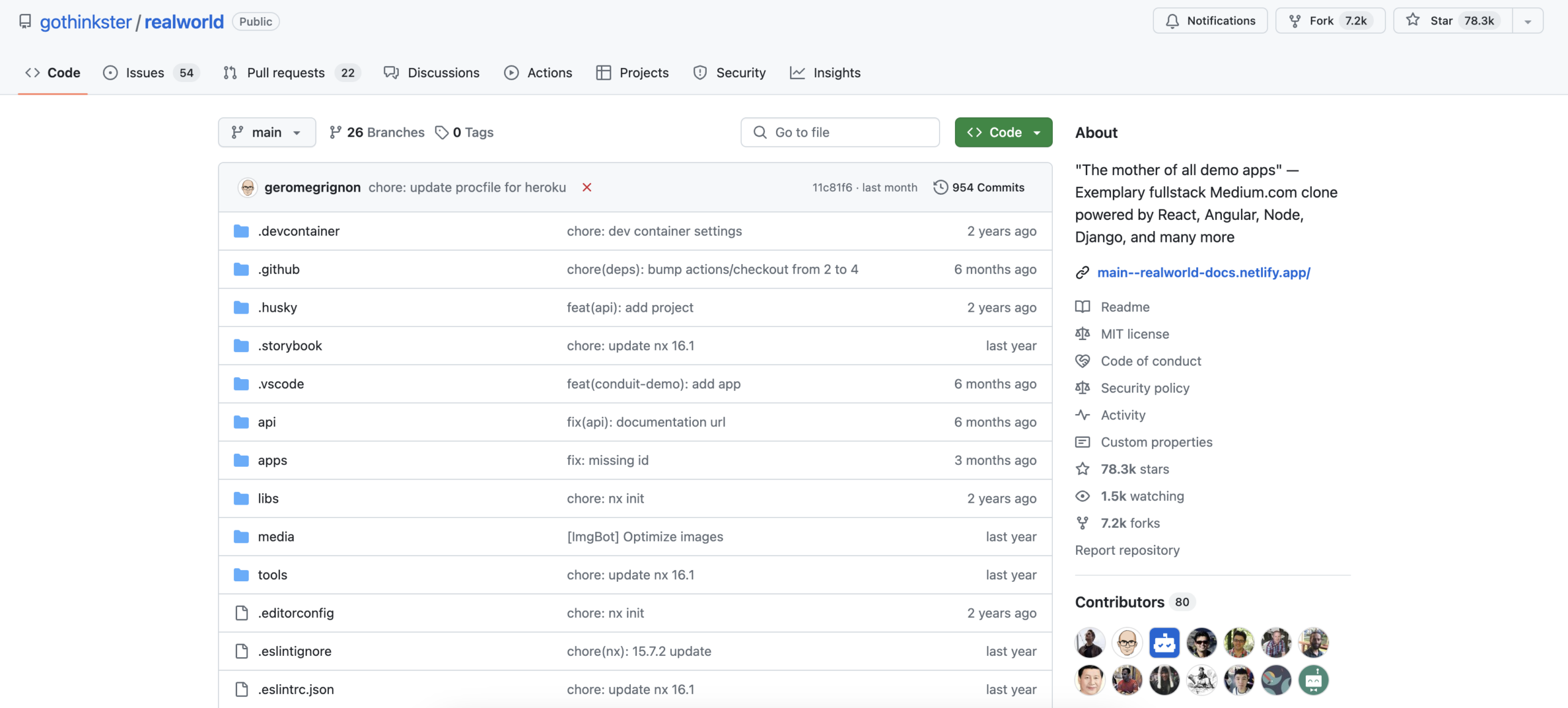Click the Custom properties note icon
Image resolution: width=1568 pixels, height=708 pixels.
click(x=1082, y=442)
